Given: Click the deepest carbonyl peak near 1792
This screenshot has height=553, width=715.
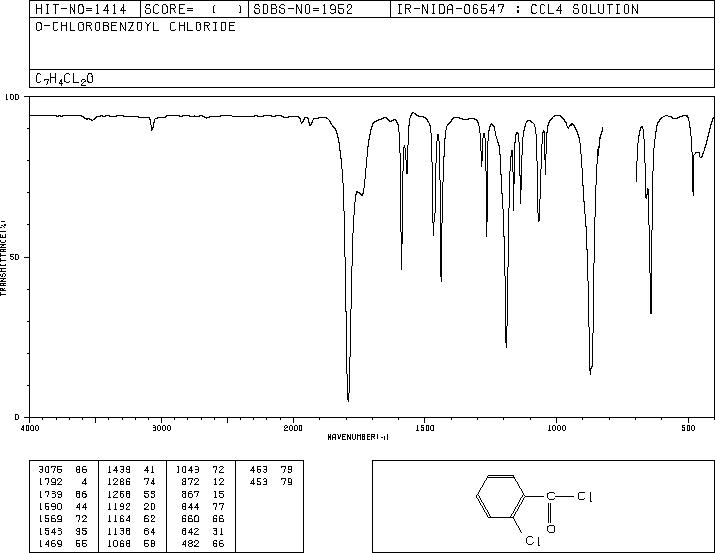Looking at the screenshot, I should coord(348,400).
